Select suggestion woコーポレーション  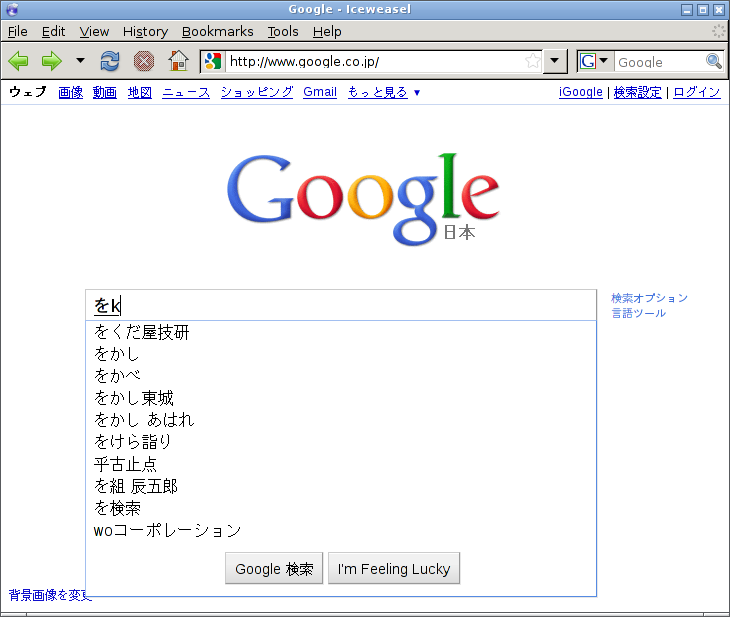click(x=341, y=530)
